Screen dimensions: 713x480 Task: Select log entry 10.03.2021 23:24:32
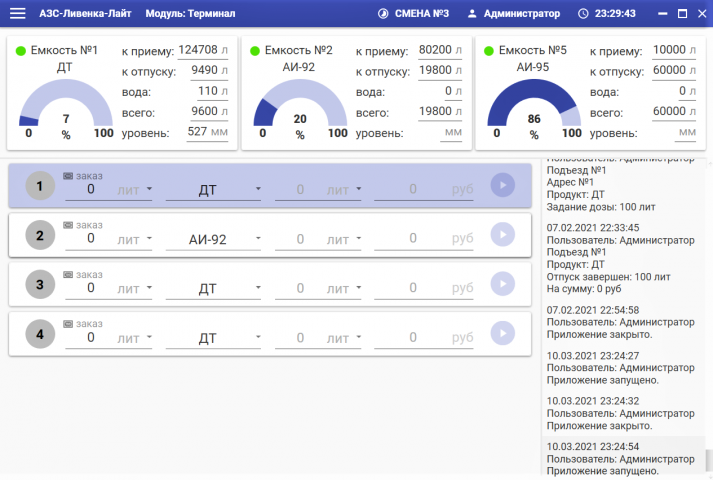click(624, 413)
